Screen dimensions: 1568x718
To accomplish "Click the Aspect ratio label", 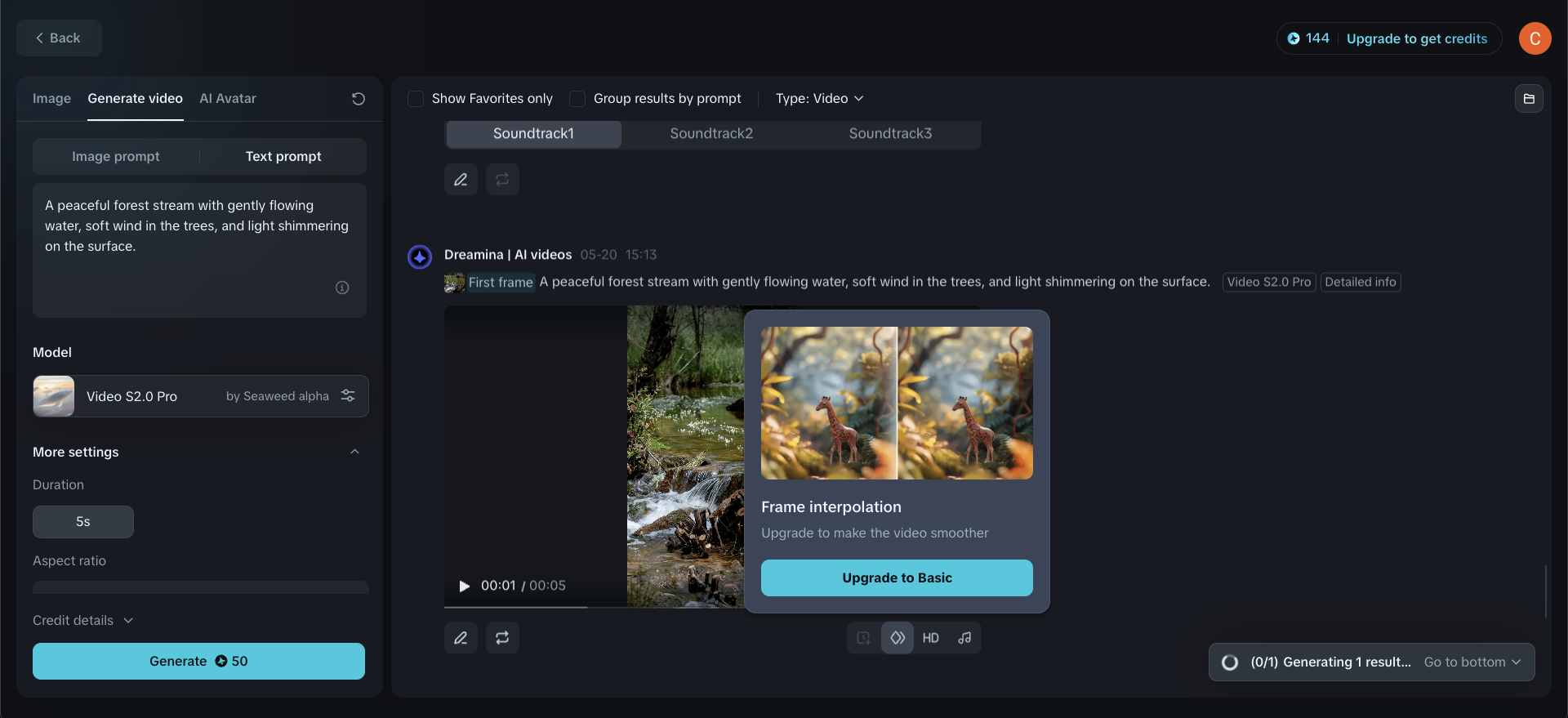I will (x=69, y=561).
